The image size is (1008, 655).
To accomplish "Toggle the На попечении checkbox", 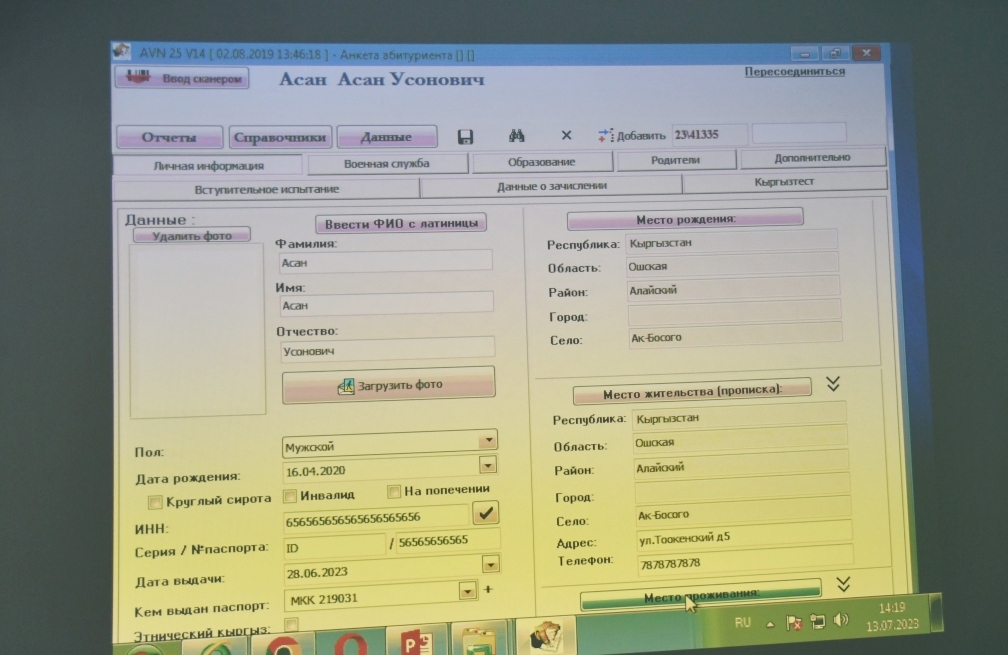I will coord(393,492).
